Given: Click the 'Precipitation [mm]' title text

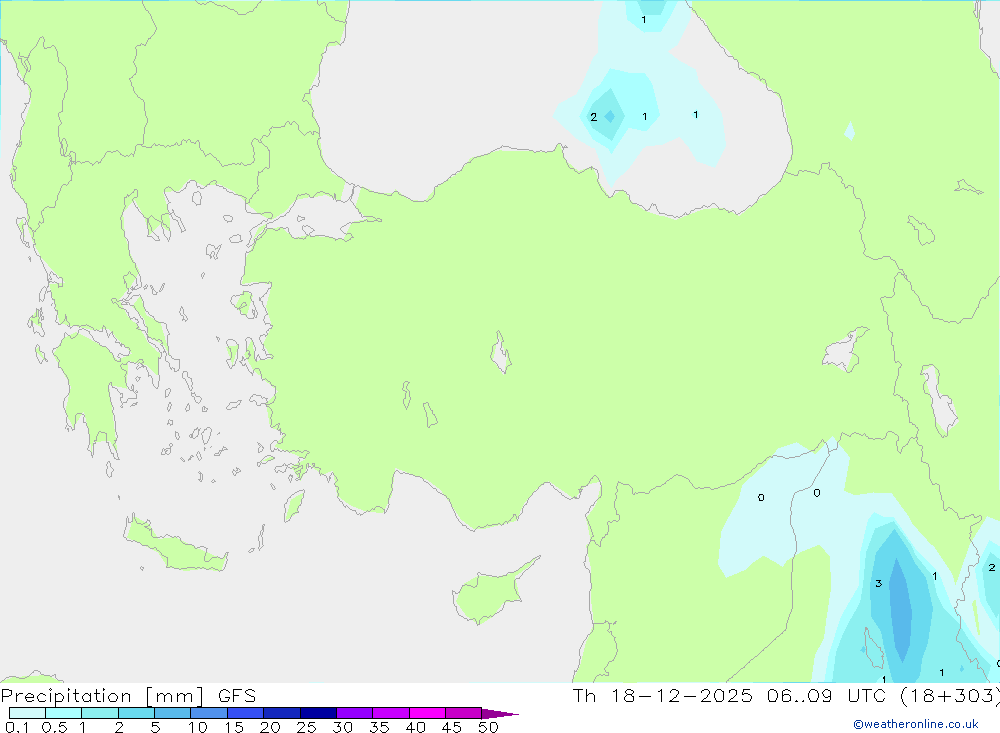Looking at the screenshot, I should (102, 696).
